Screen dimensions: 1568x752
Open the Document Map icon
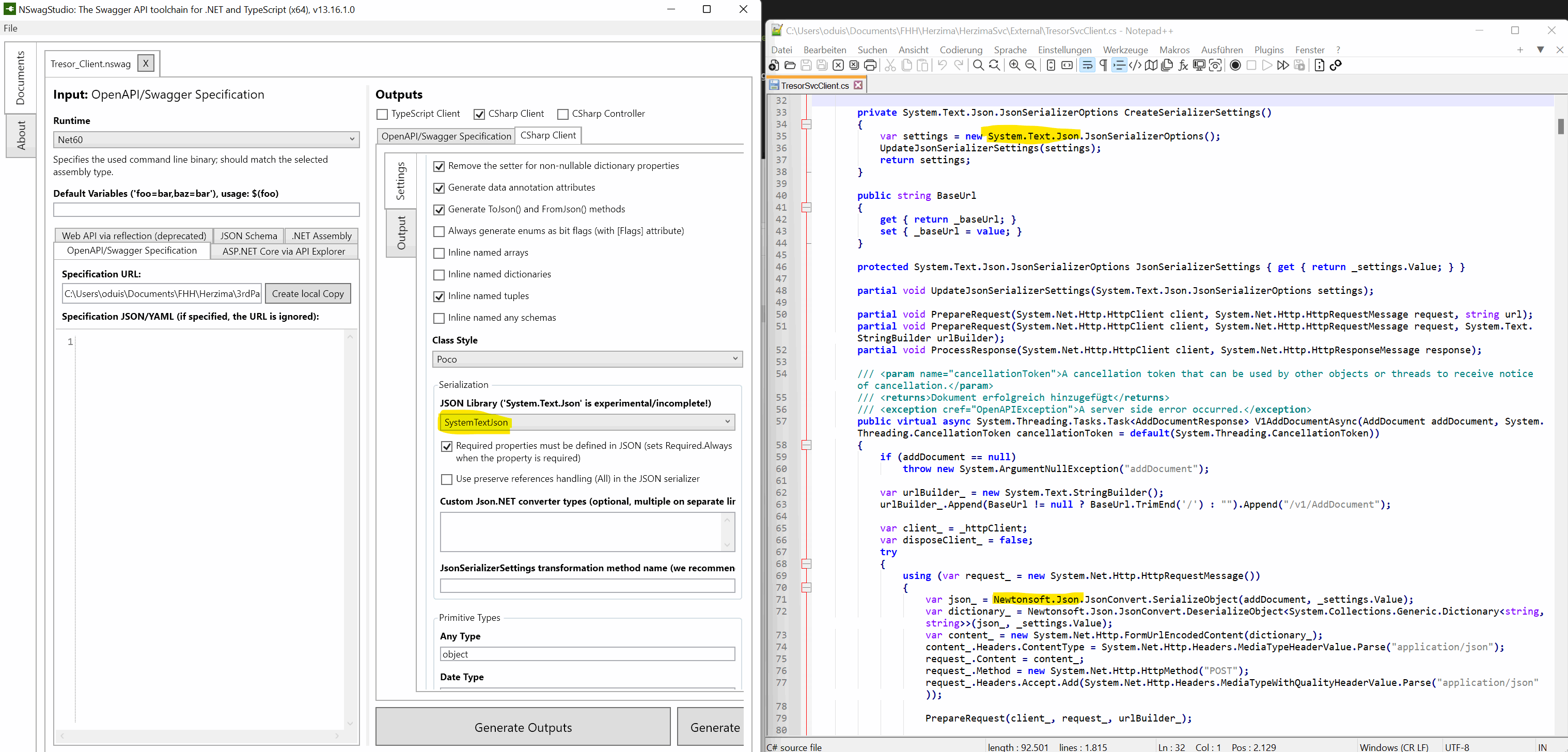click(1151, 65)
